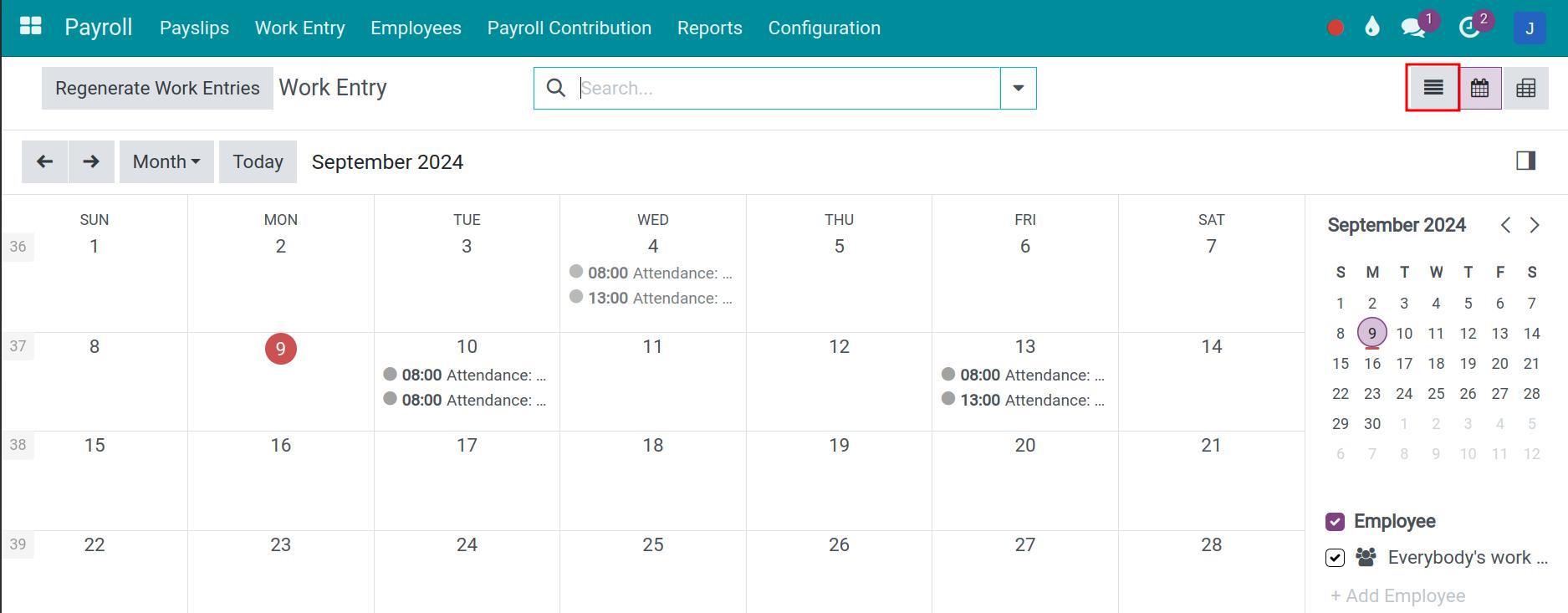Open 13:00 Attendance entry on Wednesday 4
The height and width of the screenshot is (613, 1568).
click(652, 298)
